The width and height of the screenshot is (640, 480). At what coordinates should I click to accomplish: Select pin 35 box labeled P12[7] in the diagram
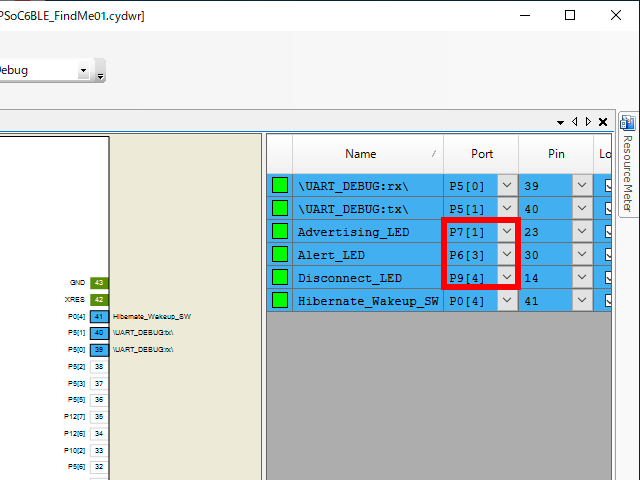(x=99, y=417)
